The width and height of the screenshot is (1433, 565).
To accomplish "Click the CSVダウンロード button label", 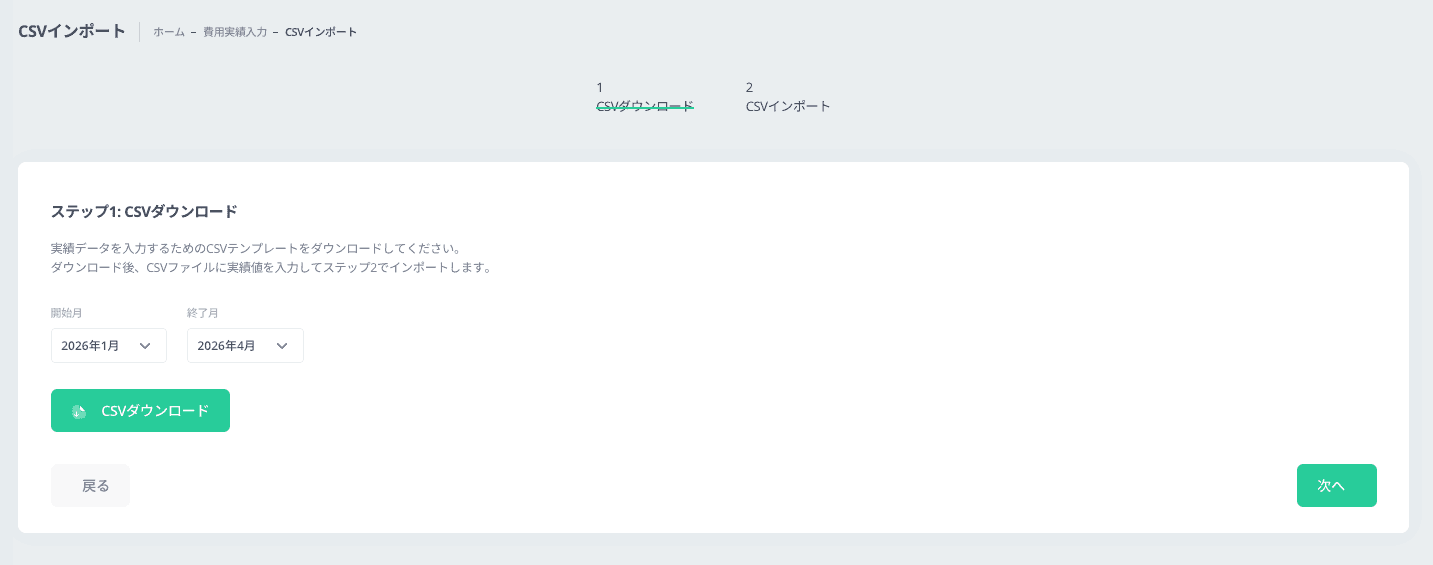I will pos(155,411).
